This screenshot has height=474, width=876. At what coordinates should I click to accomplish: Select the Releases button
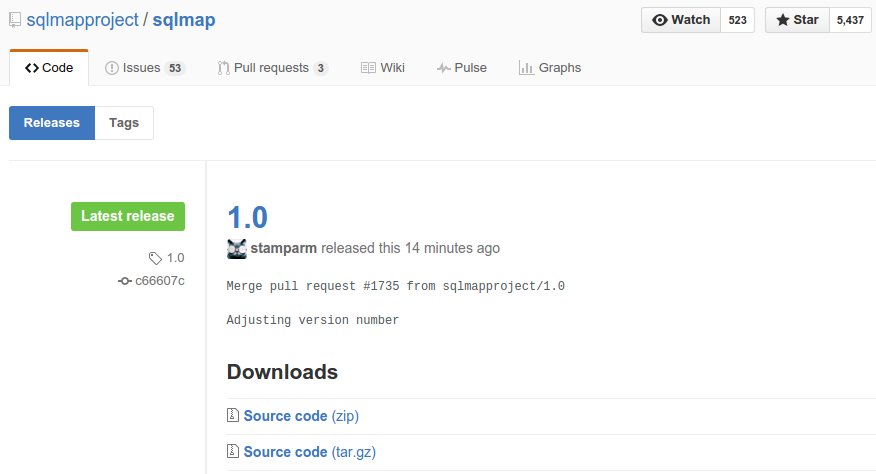pyautogui.click(x=52, y=123)
